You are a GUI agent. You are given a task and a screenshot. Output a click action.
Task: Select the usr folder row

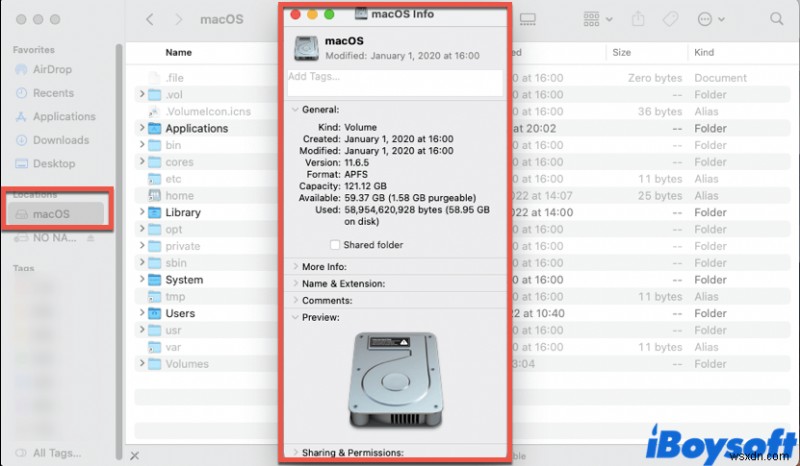pyautogui.click(x=462, y=330)
